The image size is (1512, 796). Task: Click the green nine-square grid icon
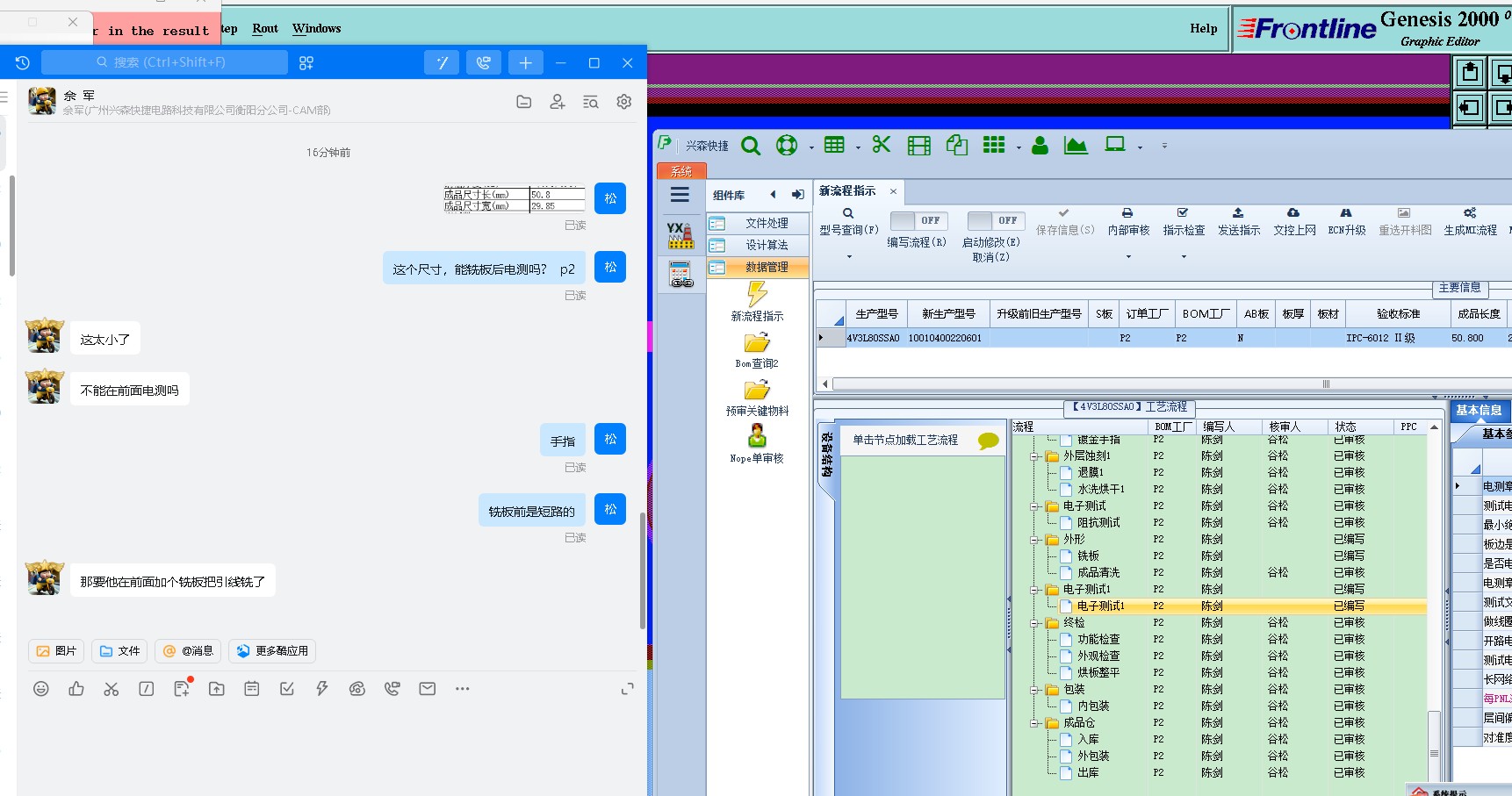pos(994,145)
